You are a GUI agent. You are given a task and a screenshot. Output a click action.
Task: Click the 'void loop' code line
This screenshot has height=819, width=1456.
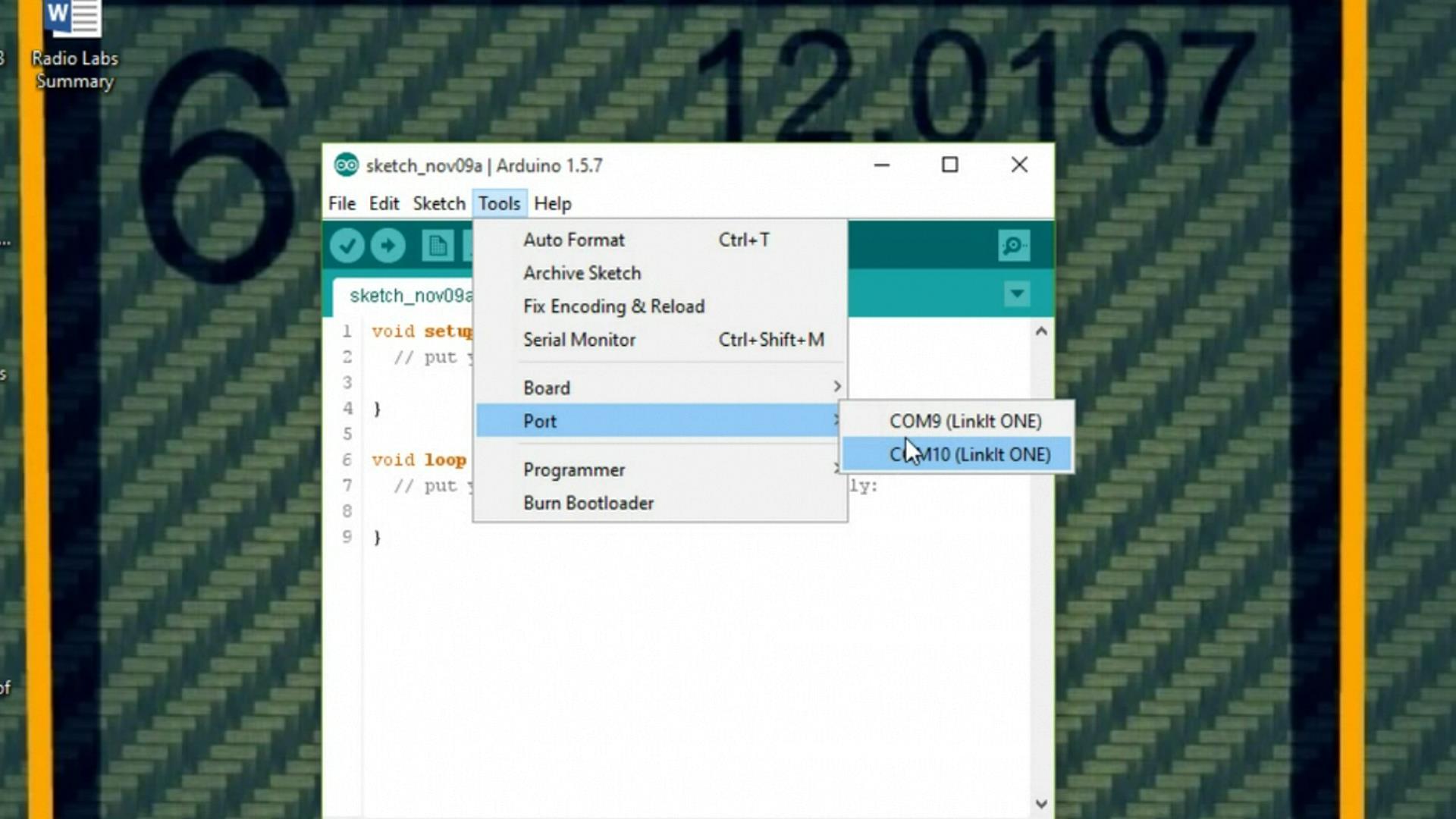click(419, 460)
